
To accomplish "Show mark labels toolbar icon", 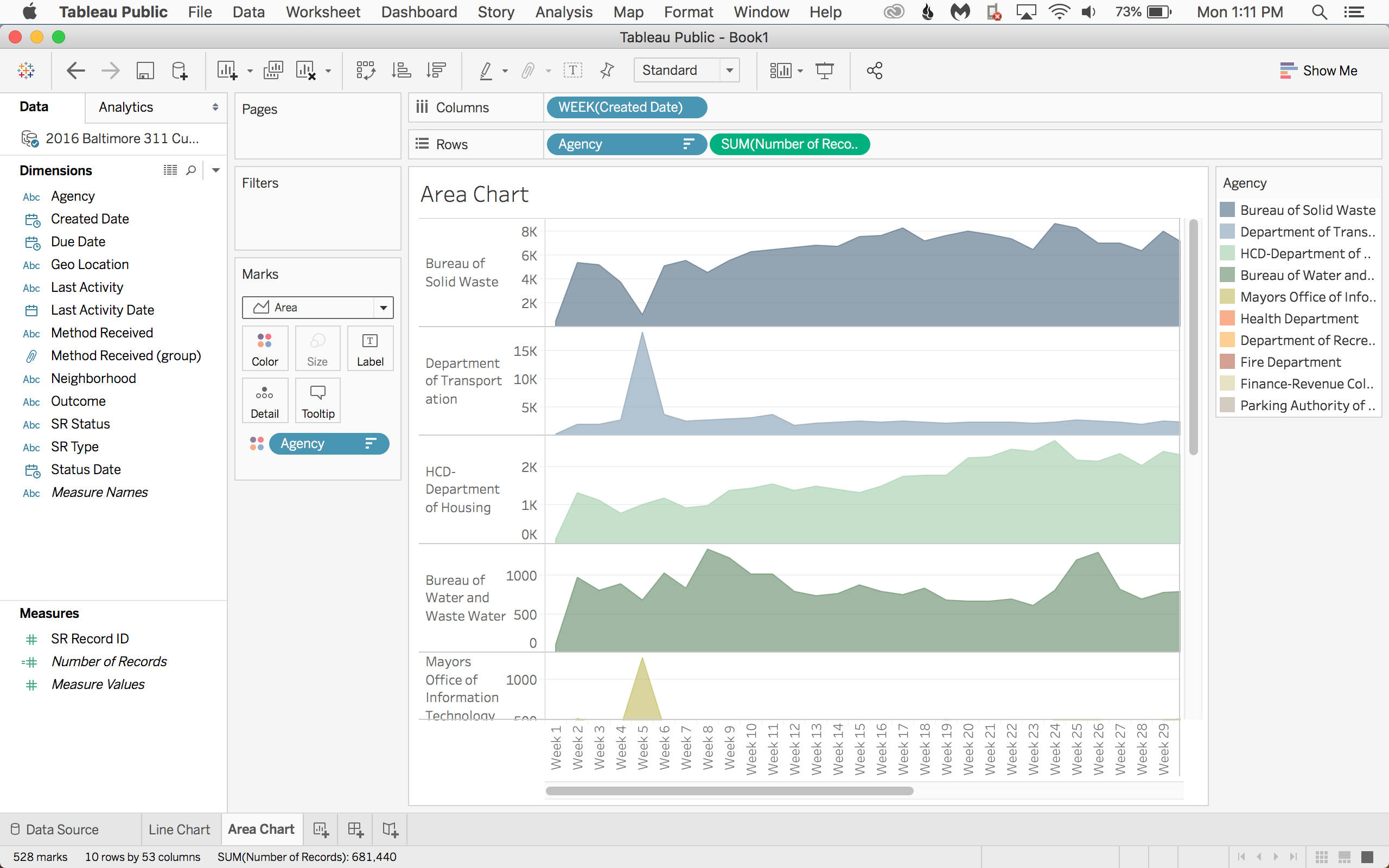I will [x=573, y=71].
